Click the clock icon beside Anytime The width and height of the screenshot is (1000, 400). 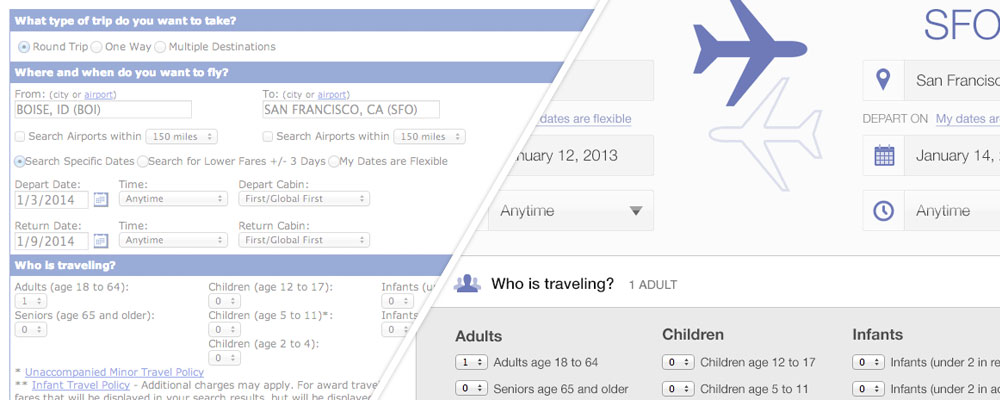point(884,211)
